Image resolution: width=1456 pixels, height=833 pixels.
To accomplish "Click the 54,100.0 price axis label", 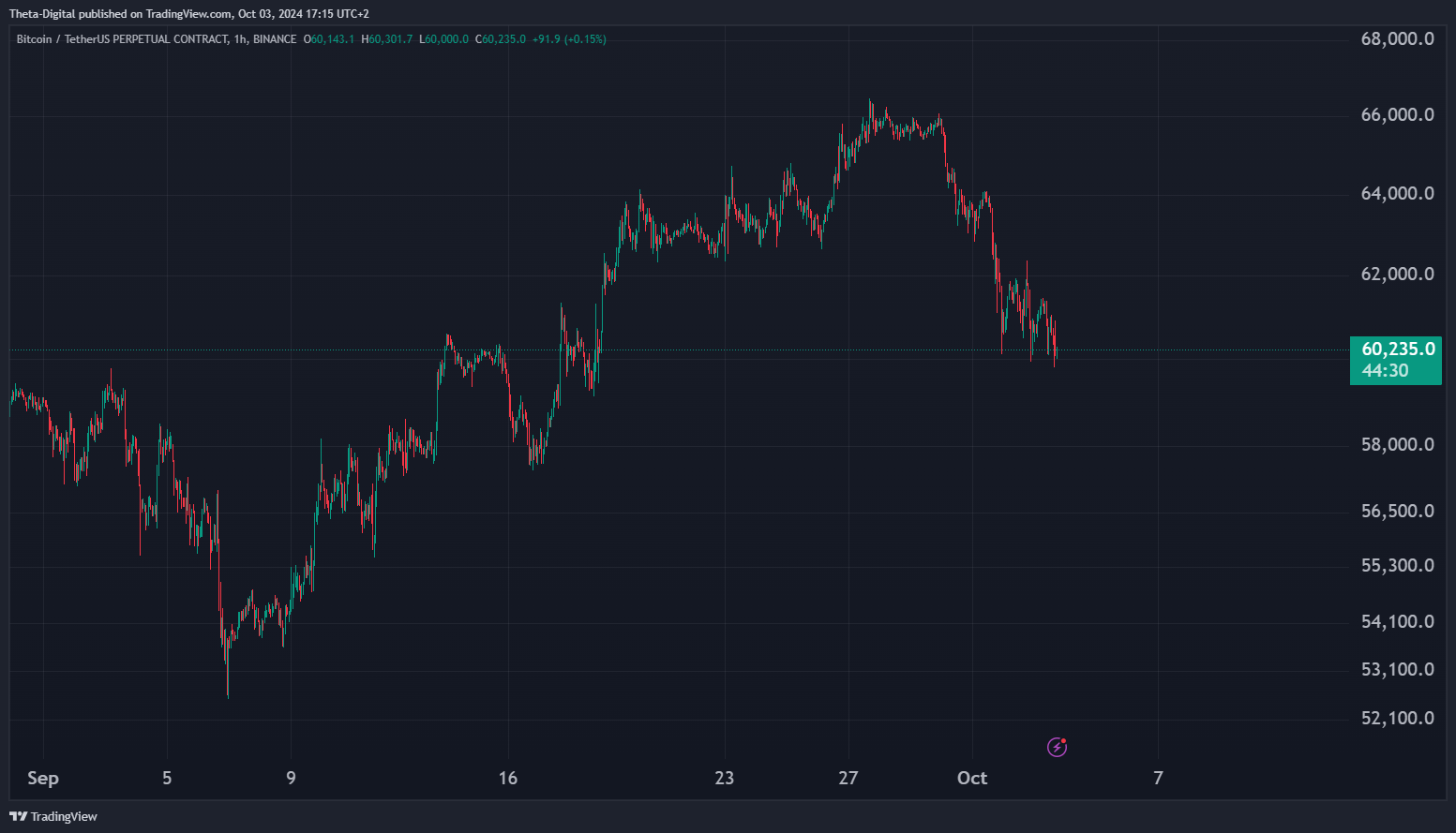I will pyautogui.click(x=1398, y=622).
